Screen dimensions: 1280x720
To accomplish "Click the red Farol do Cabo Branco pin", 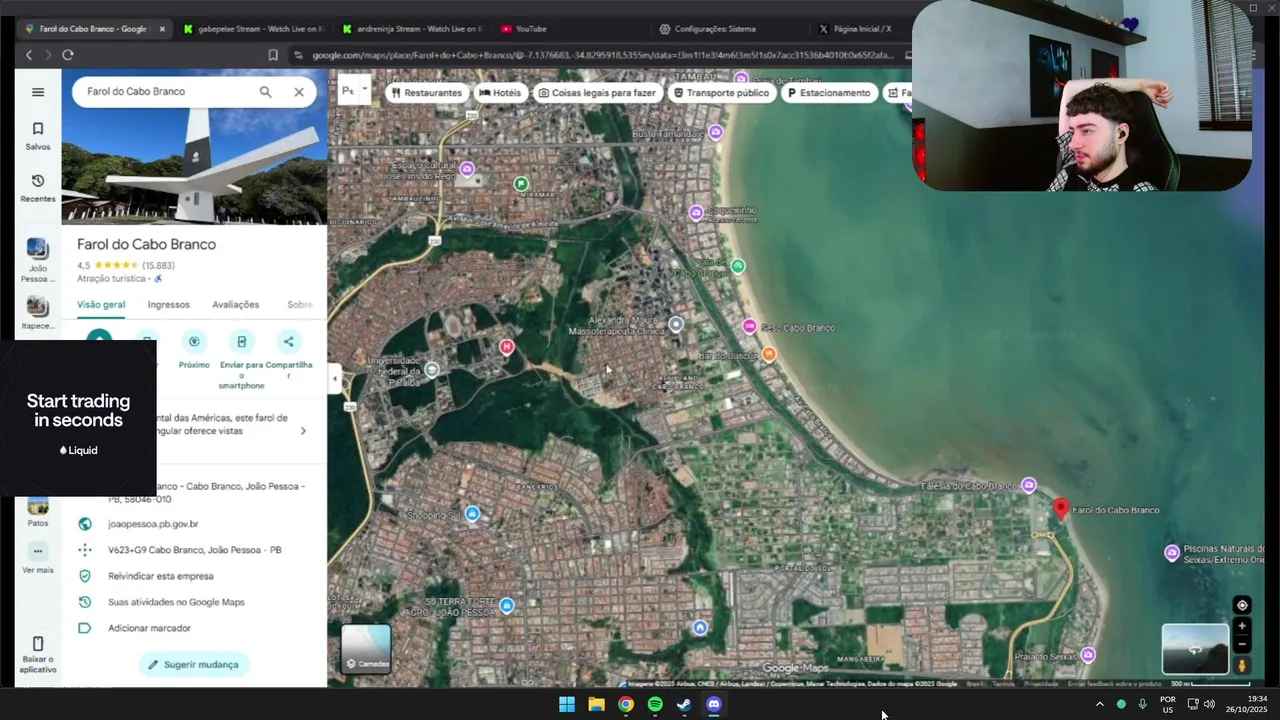I will (x=1061, y=509).
